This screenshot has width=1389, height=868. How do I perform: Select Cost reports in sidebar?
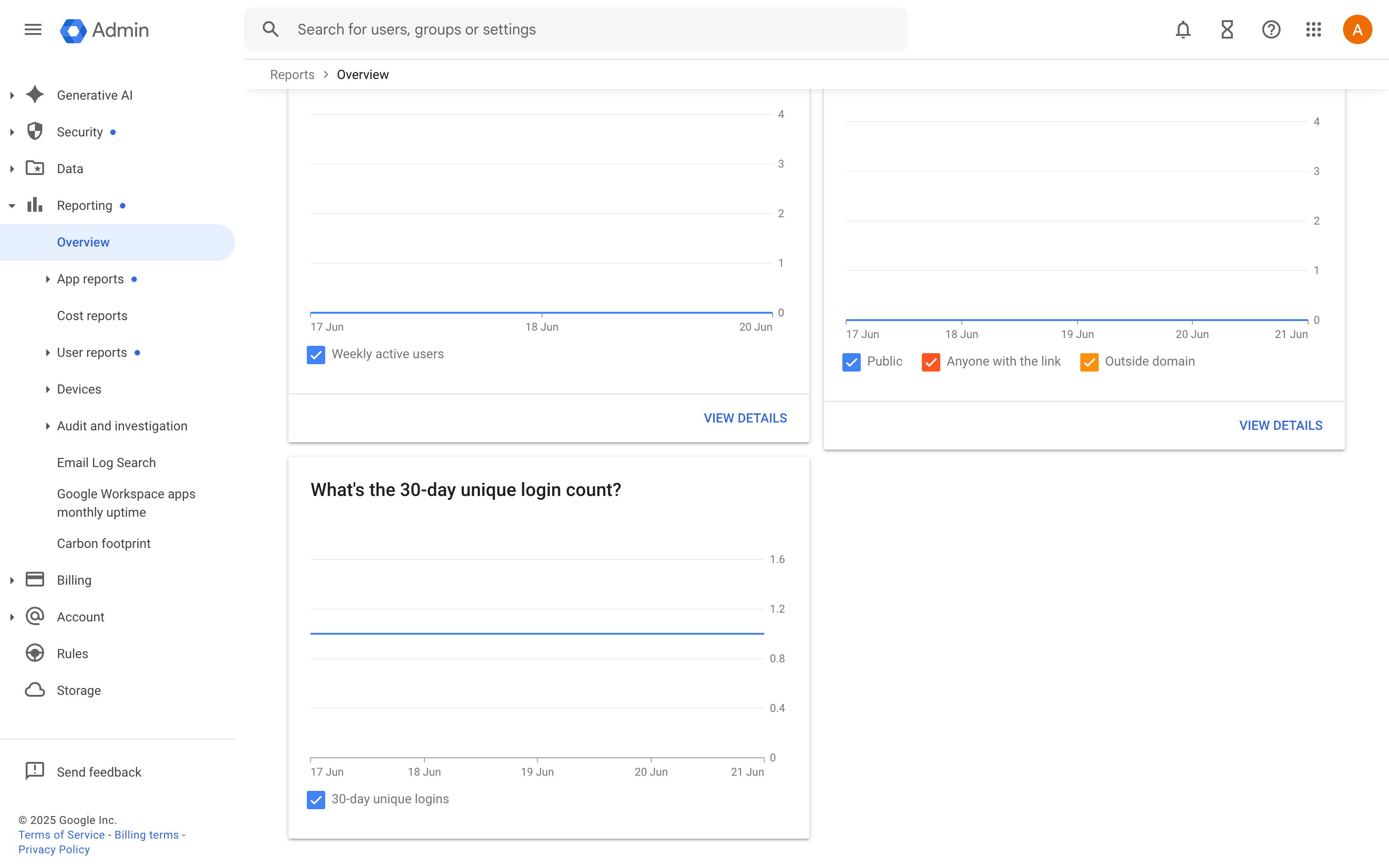tap(92, 316)
